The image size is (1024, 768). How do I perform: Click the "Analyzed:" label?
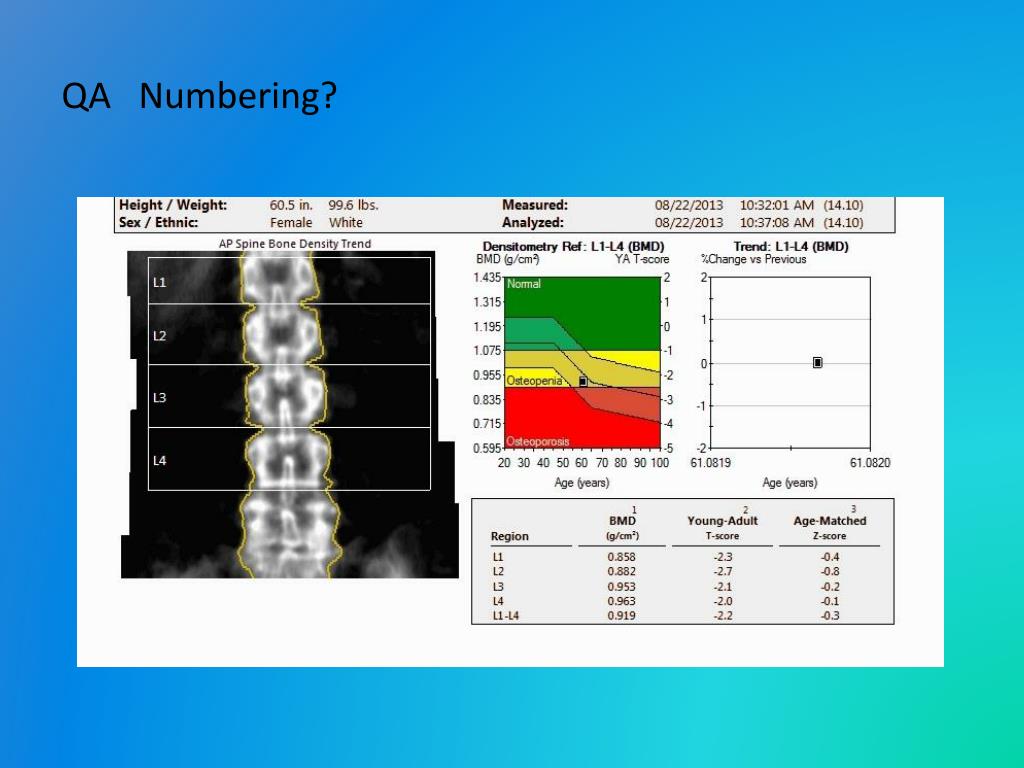(533, 223)
